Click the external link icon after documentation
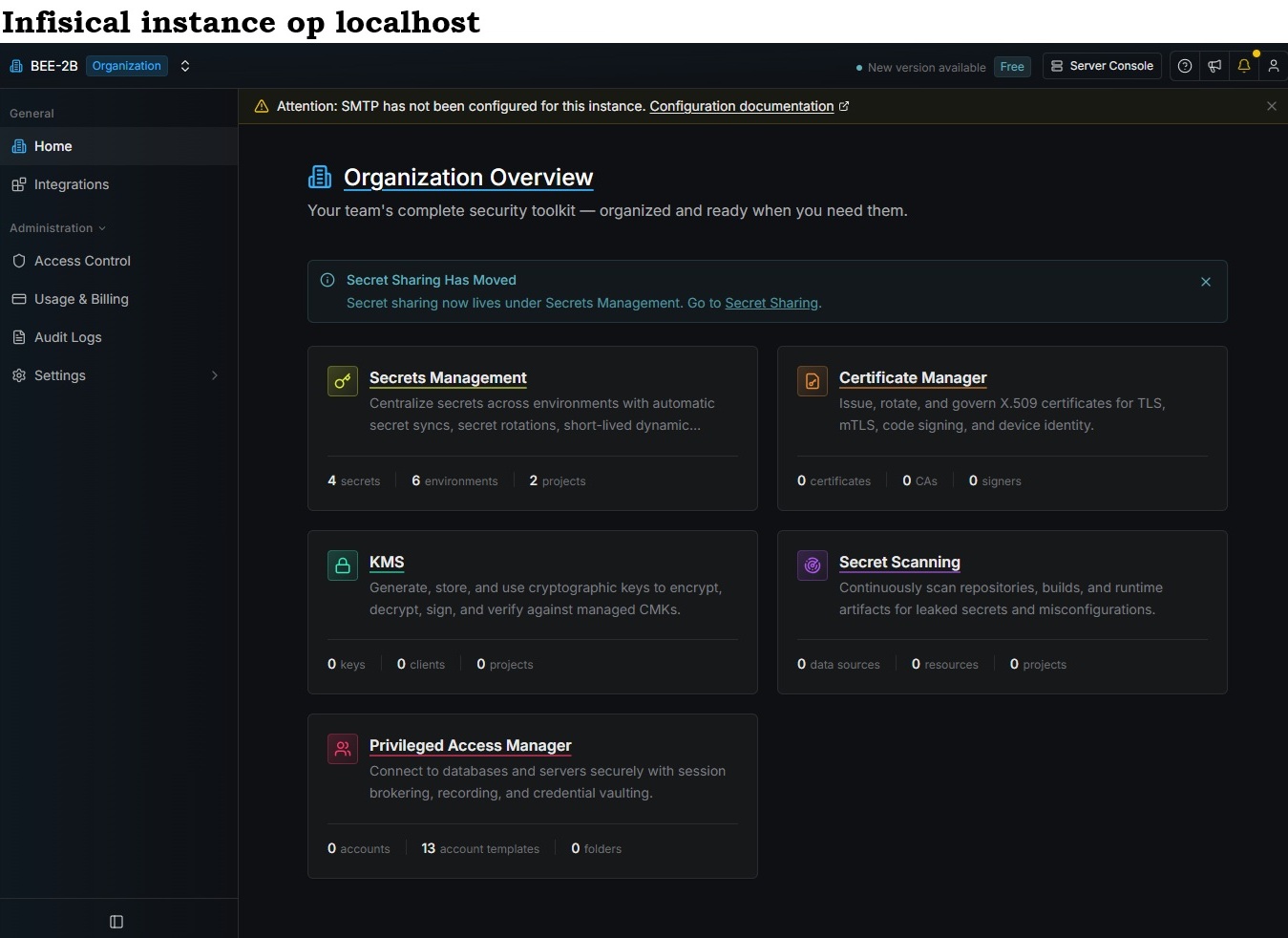 844,106
